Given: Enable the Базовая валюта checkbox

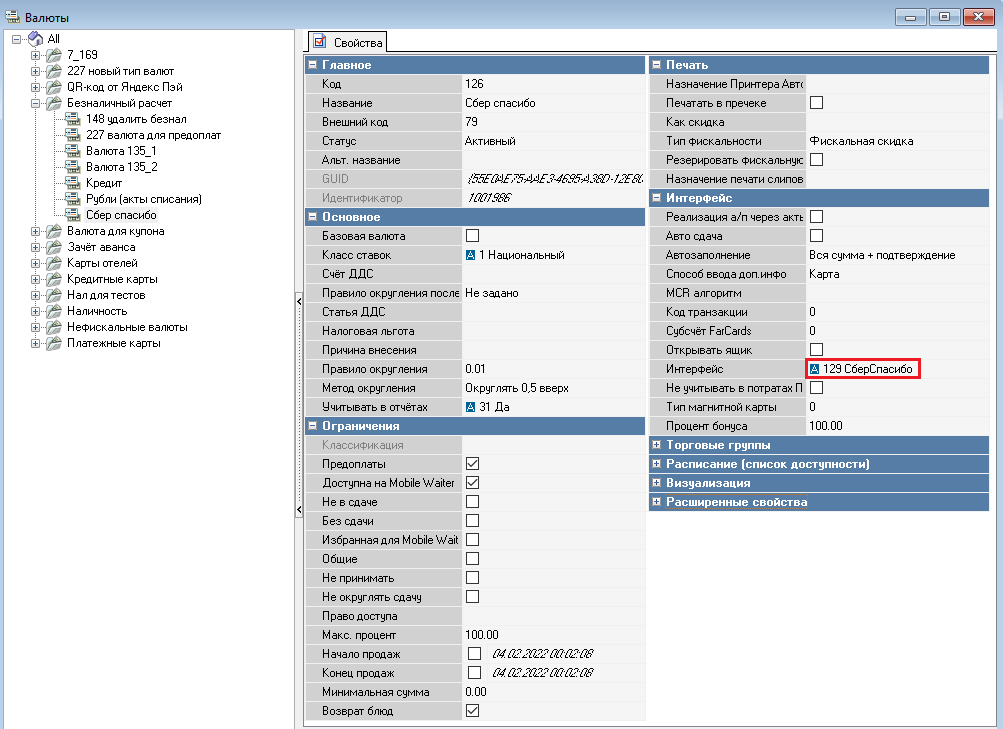Looking at the screenshot, I should point(473,236).
